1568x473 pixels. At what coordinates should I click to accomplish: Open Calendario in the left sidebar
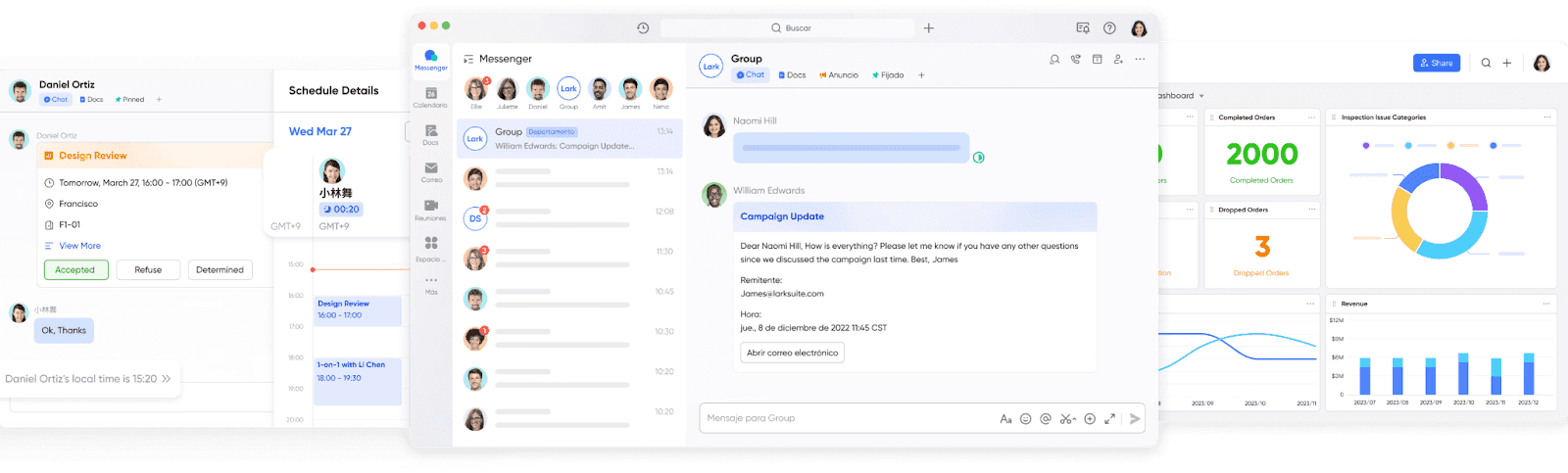[x=430, y=98]
